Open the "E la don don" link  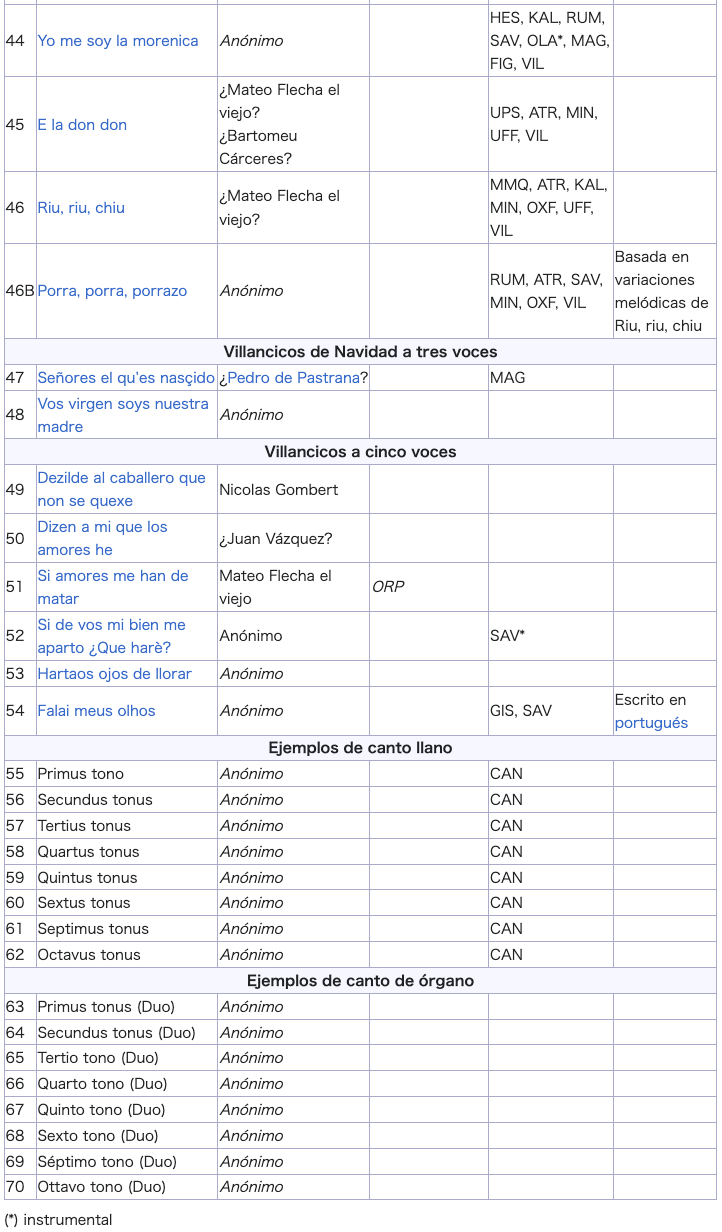pos(82,125)
